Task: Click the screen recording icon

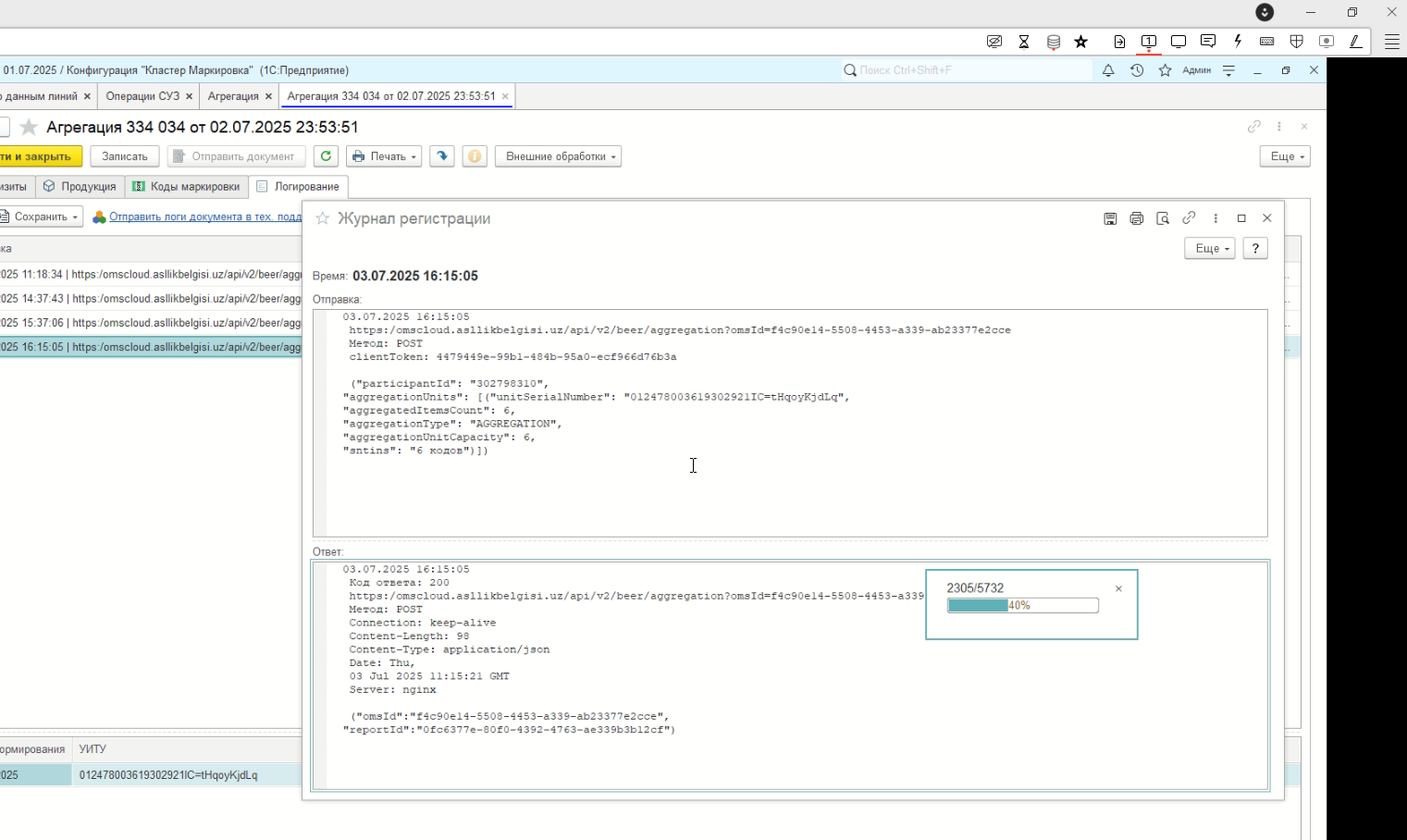Action: click(x=1327, y=42)
